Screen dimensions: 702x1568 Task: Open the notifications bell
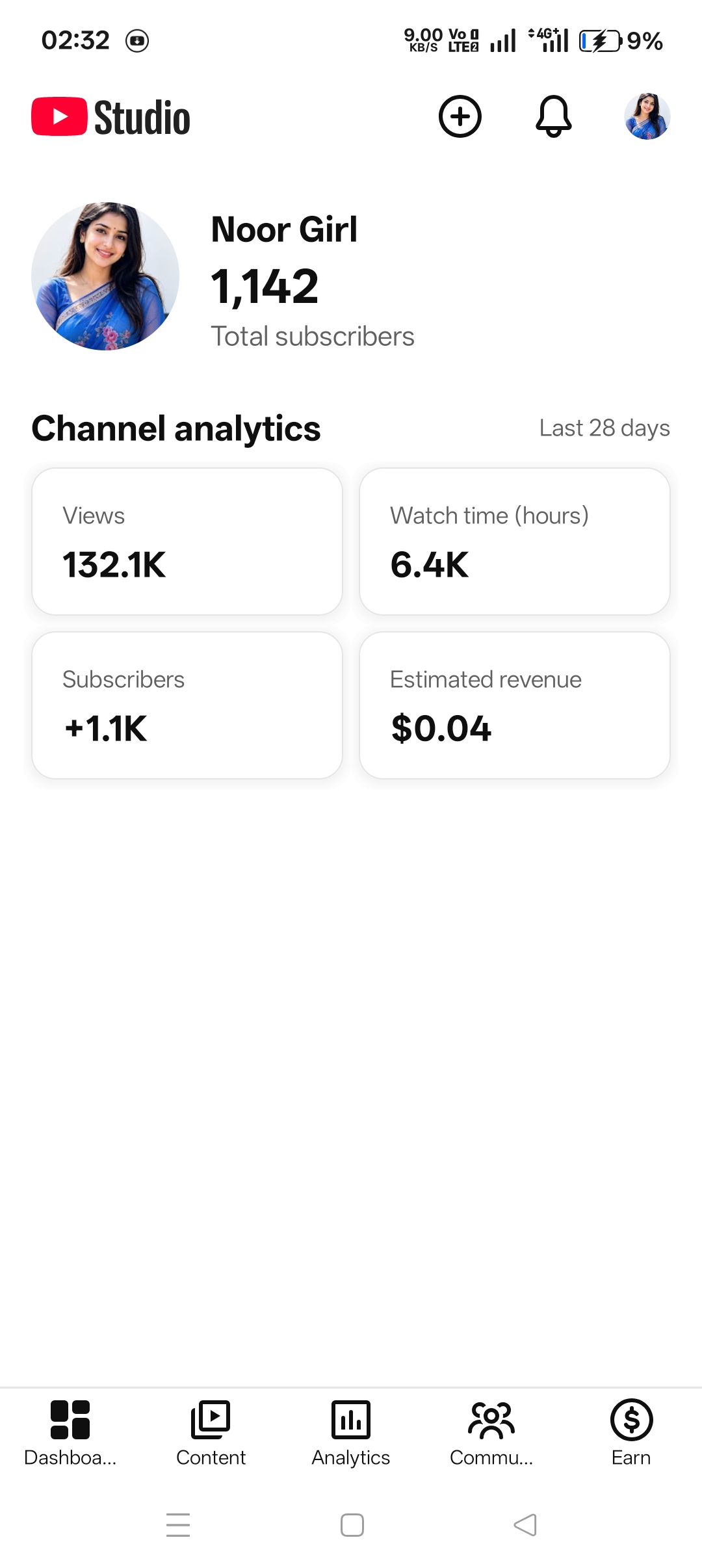553,117
